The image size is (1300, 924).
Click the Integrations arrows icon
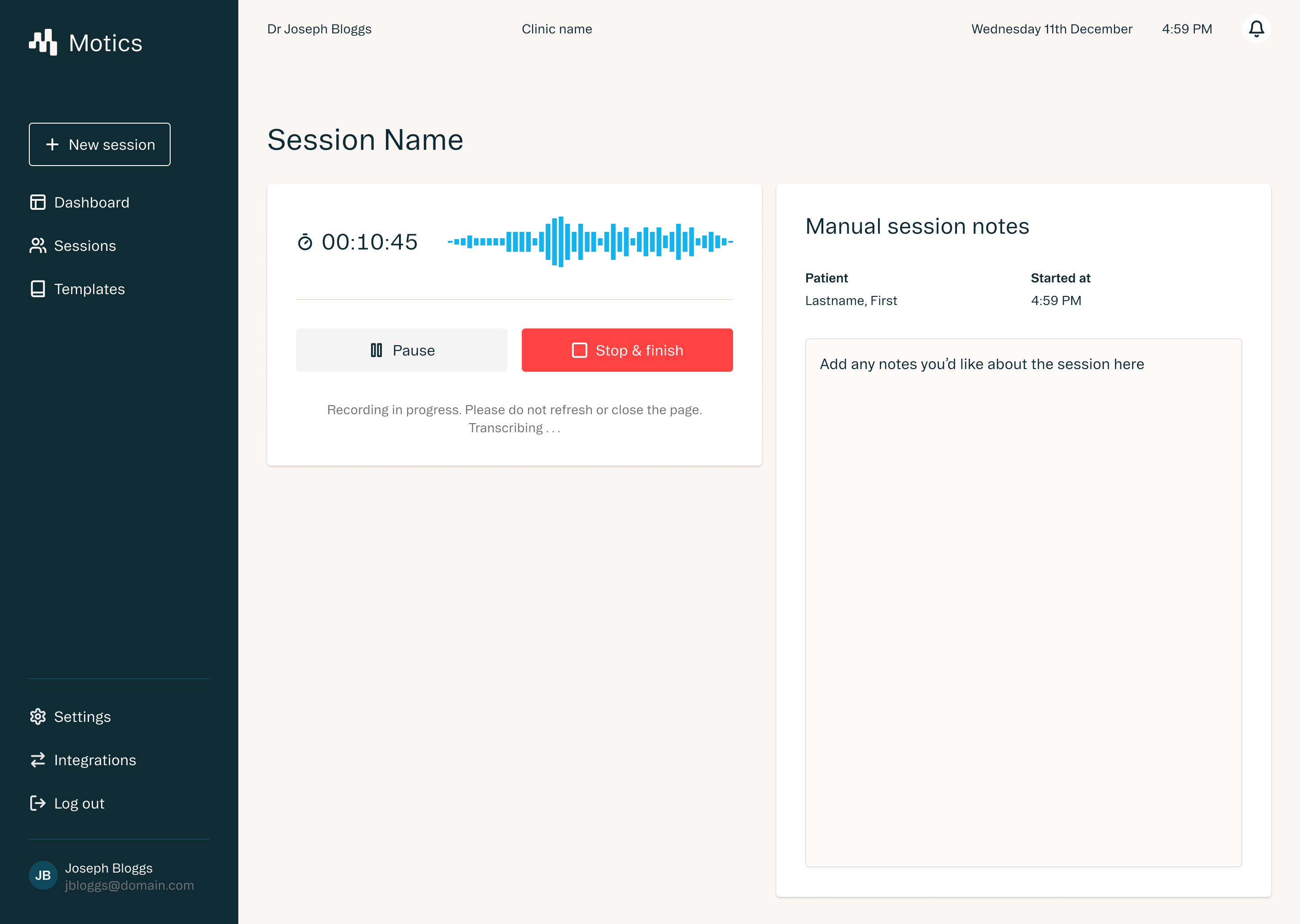click(x=37, y=760)
